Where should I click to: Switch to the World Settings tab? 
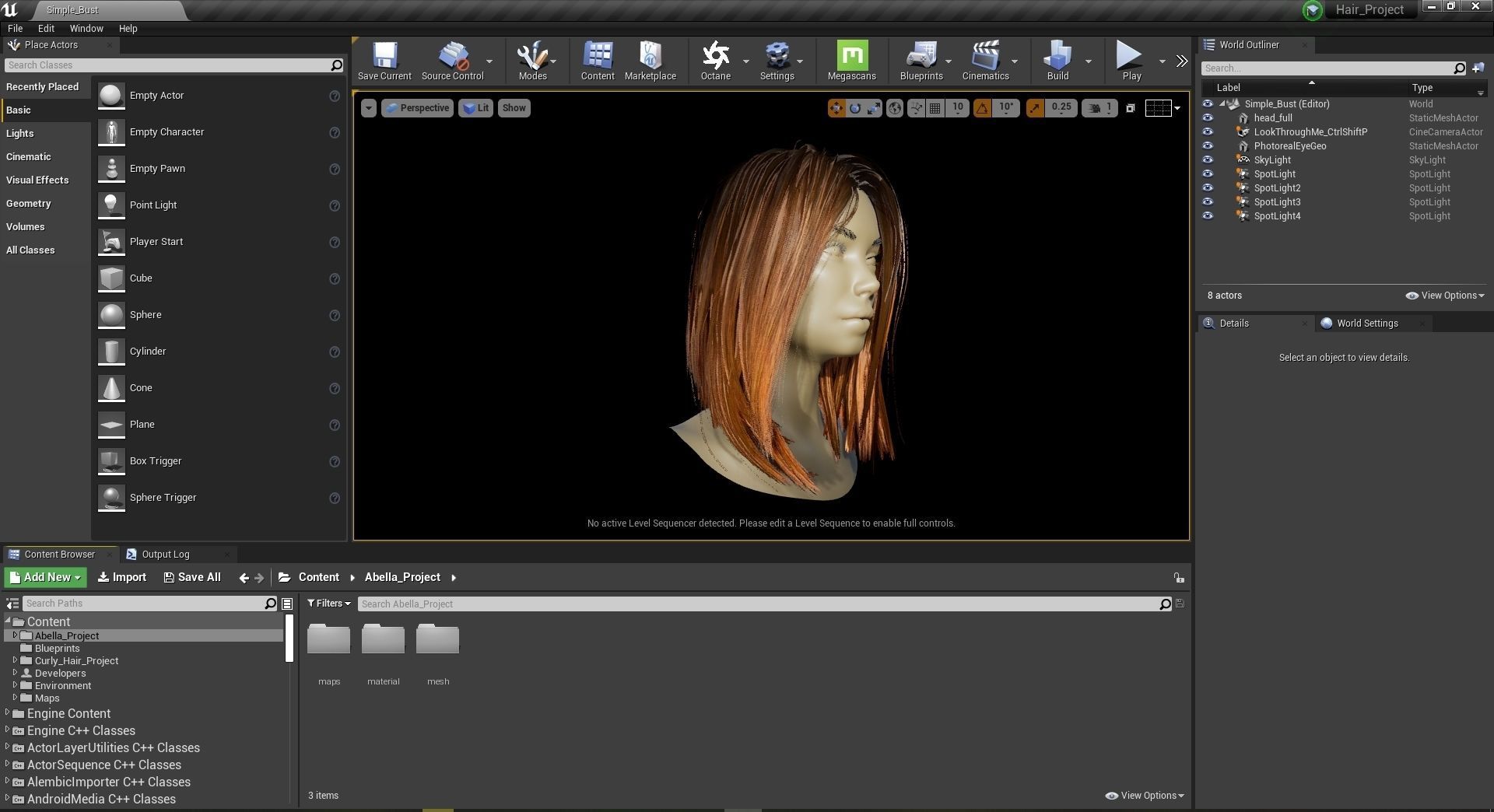(x=1367, y=324)
